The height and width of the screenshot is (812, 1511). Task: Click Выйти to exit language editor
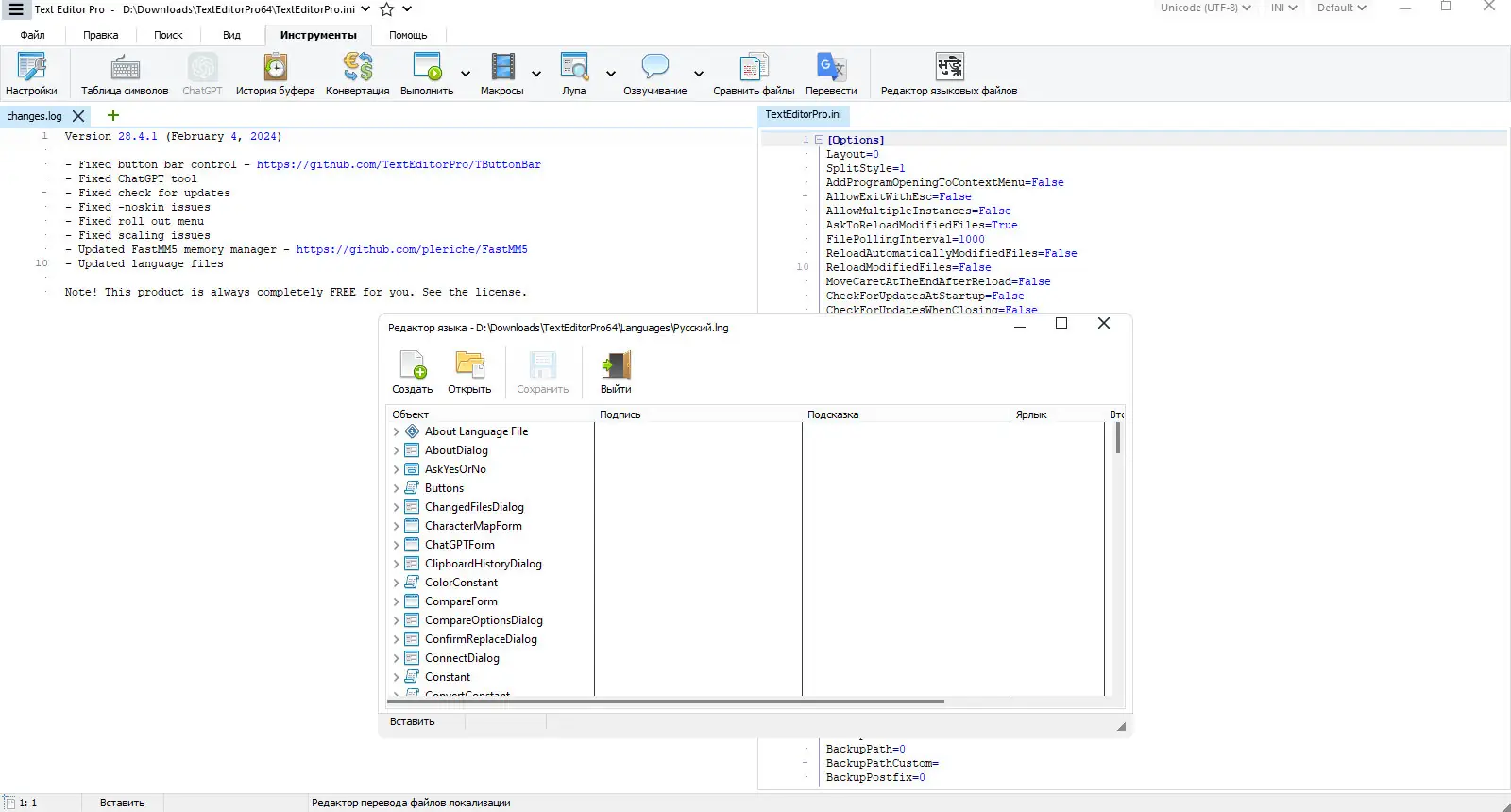[x=616, y=372]
